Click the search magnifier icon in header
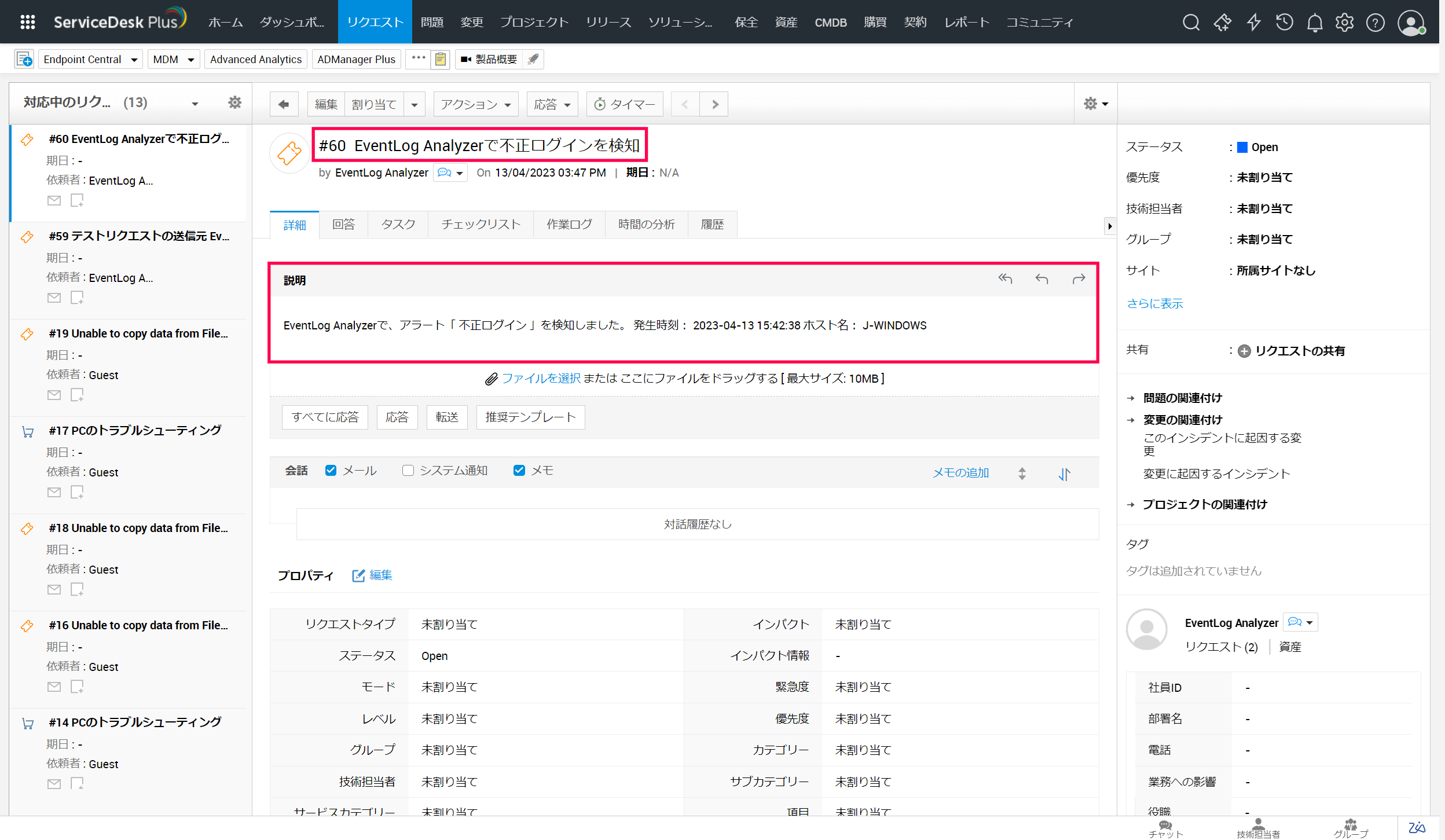 click(1191, 23)
